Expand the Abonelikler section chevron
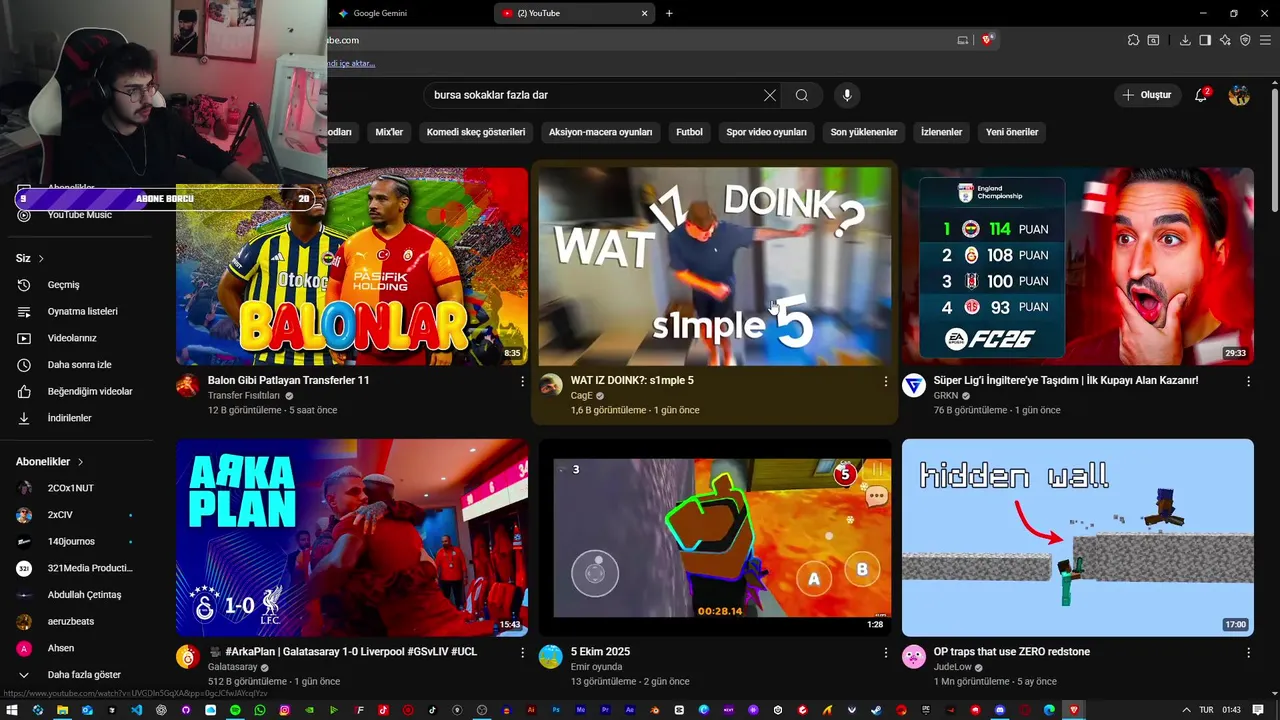The image size is (1280, 720). click(80, 462)
